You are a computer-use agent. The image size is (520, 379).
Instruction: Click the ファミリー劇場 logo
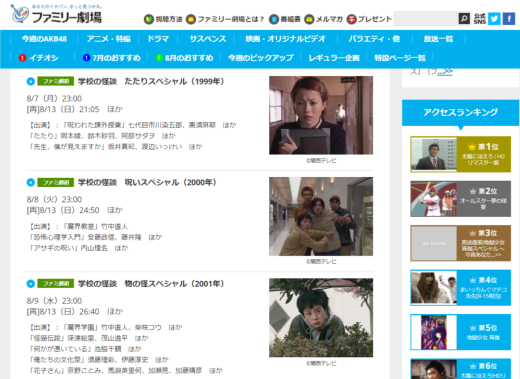point(56,14)
